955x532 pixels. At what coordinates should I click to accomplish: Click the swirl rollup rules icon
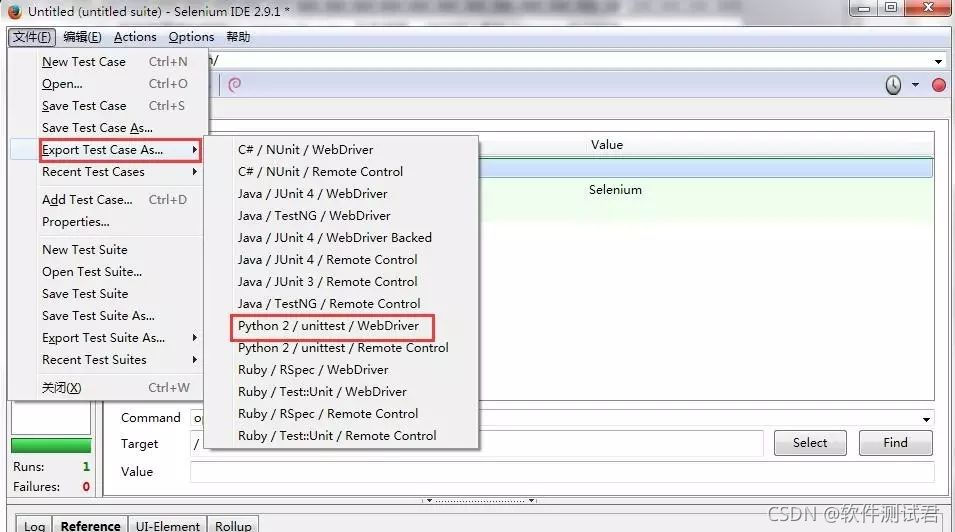point(235,85)
